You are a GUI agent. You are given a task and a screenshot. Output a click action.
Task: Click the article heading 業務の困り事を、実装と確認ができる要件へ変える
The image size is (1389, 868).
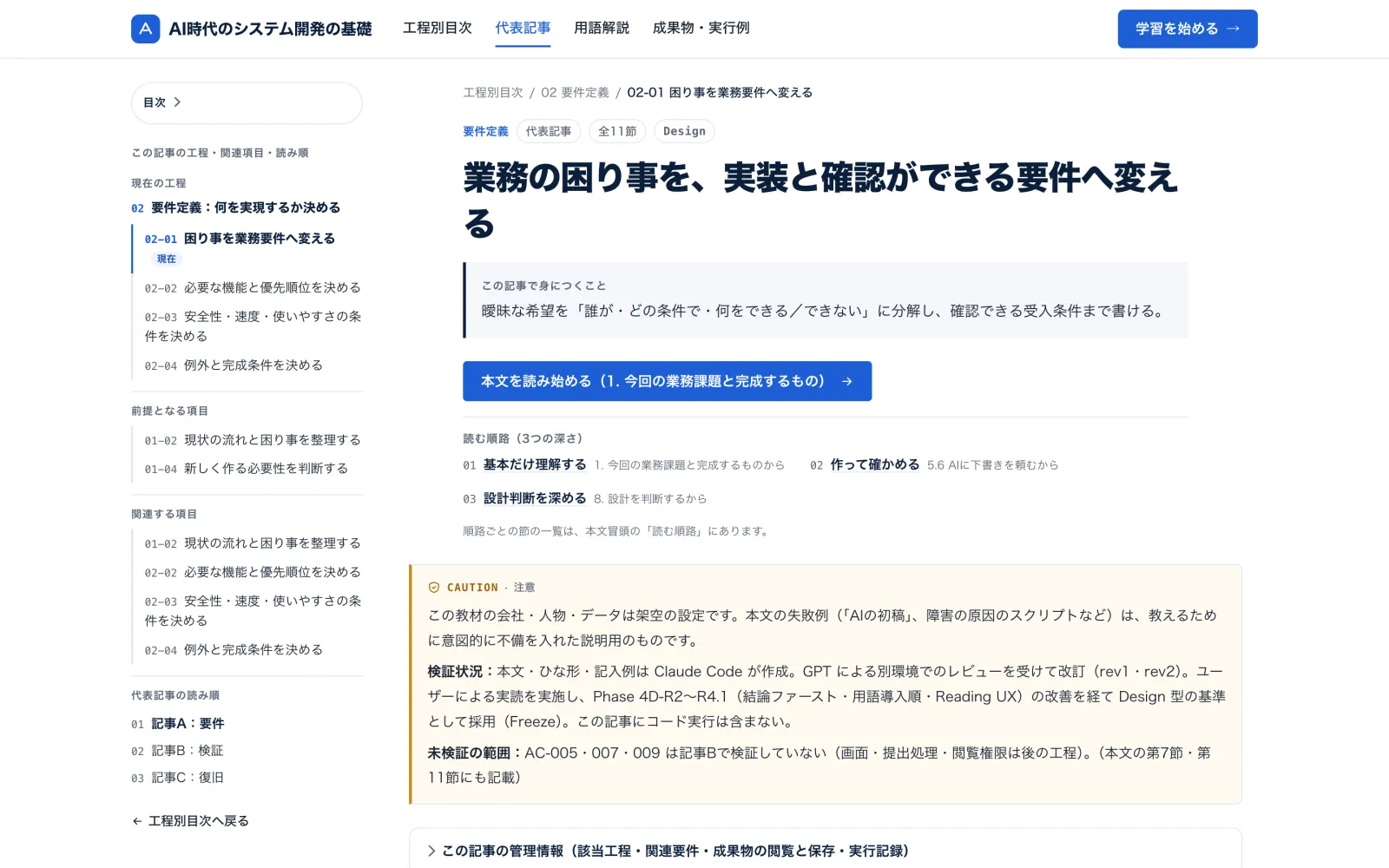coord(820,200)
